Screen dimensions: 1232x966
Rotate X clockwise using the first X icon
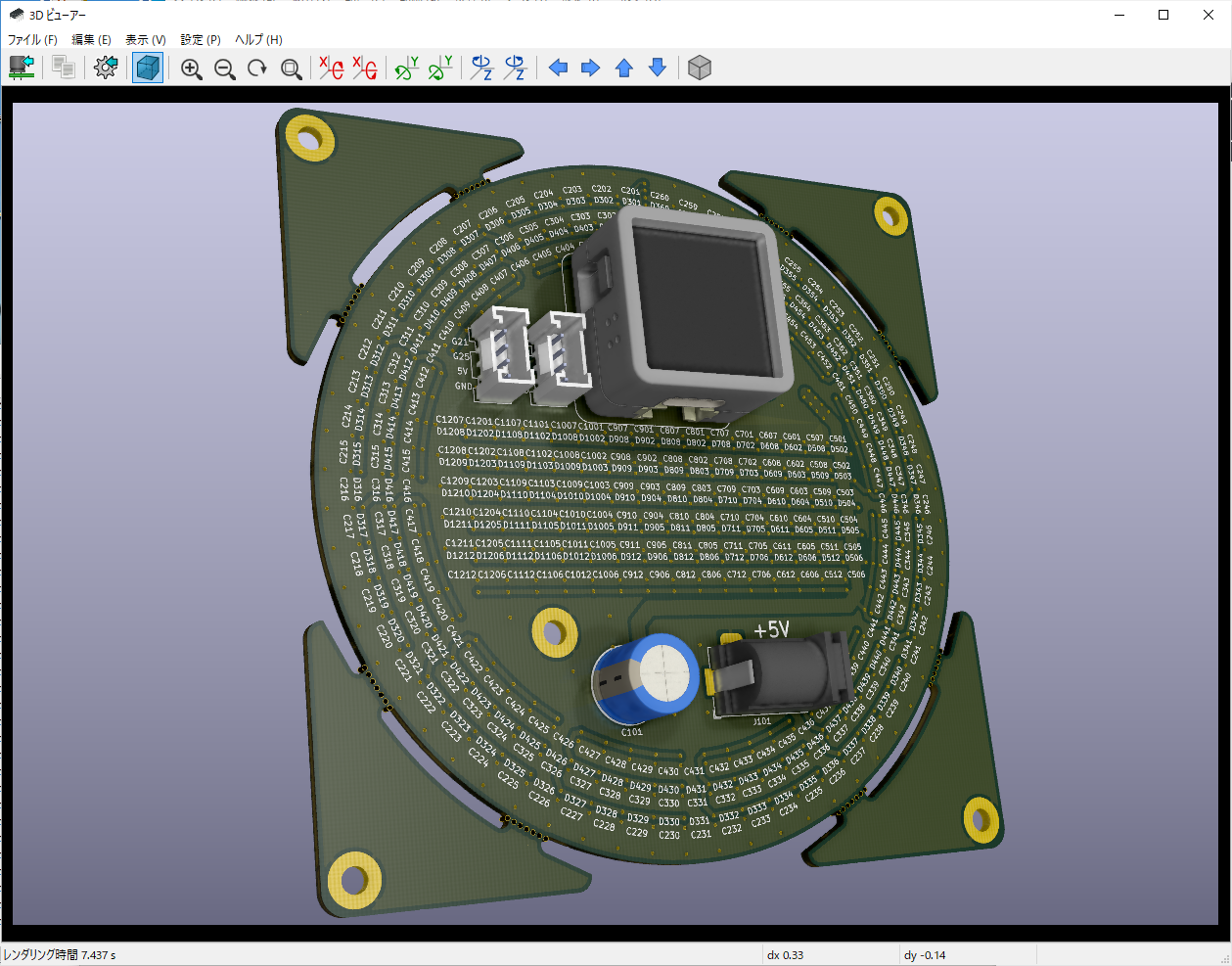point(332,68)
